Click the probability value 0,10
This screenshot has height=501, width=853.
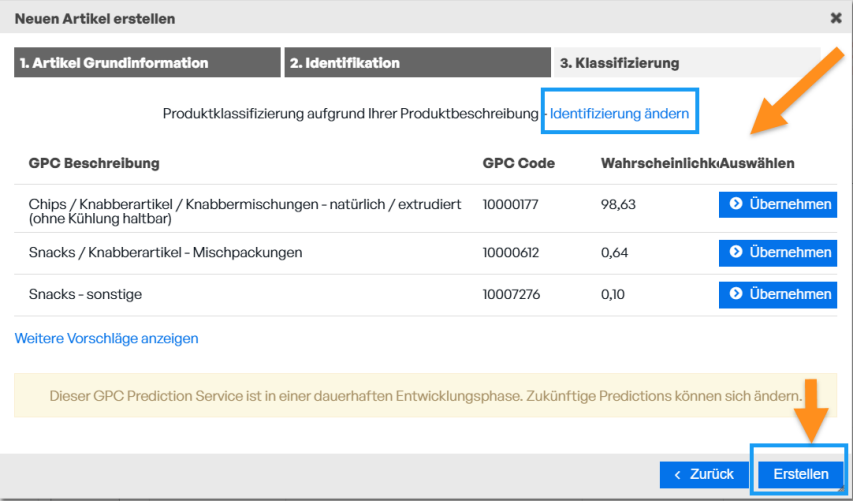click(x=613, y=294)
